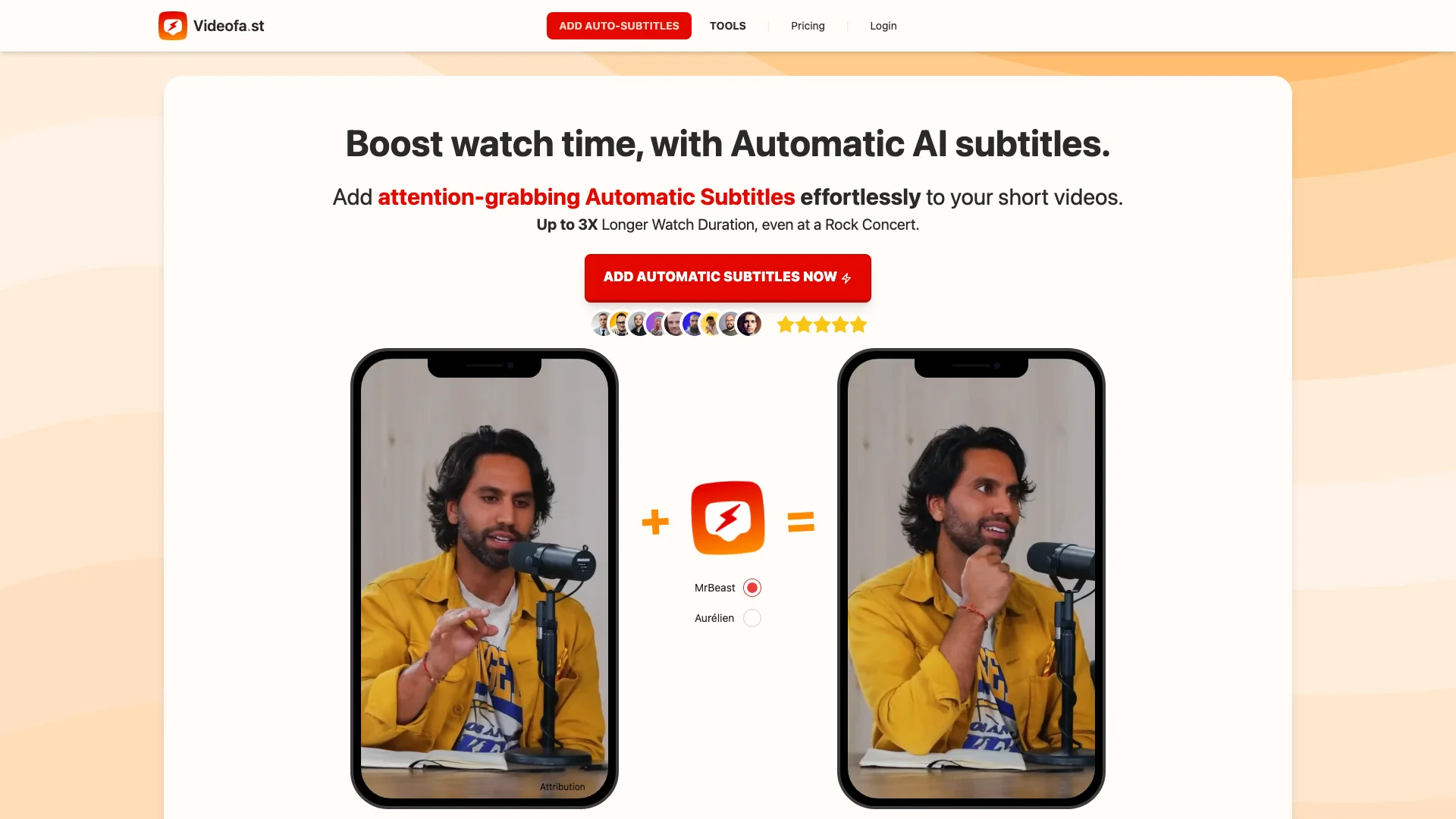This screenshot has height=819, width=1456.
Task: Click the MrBeast radio button toggle
Action: [753, 588]
